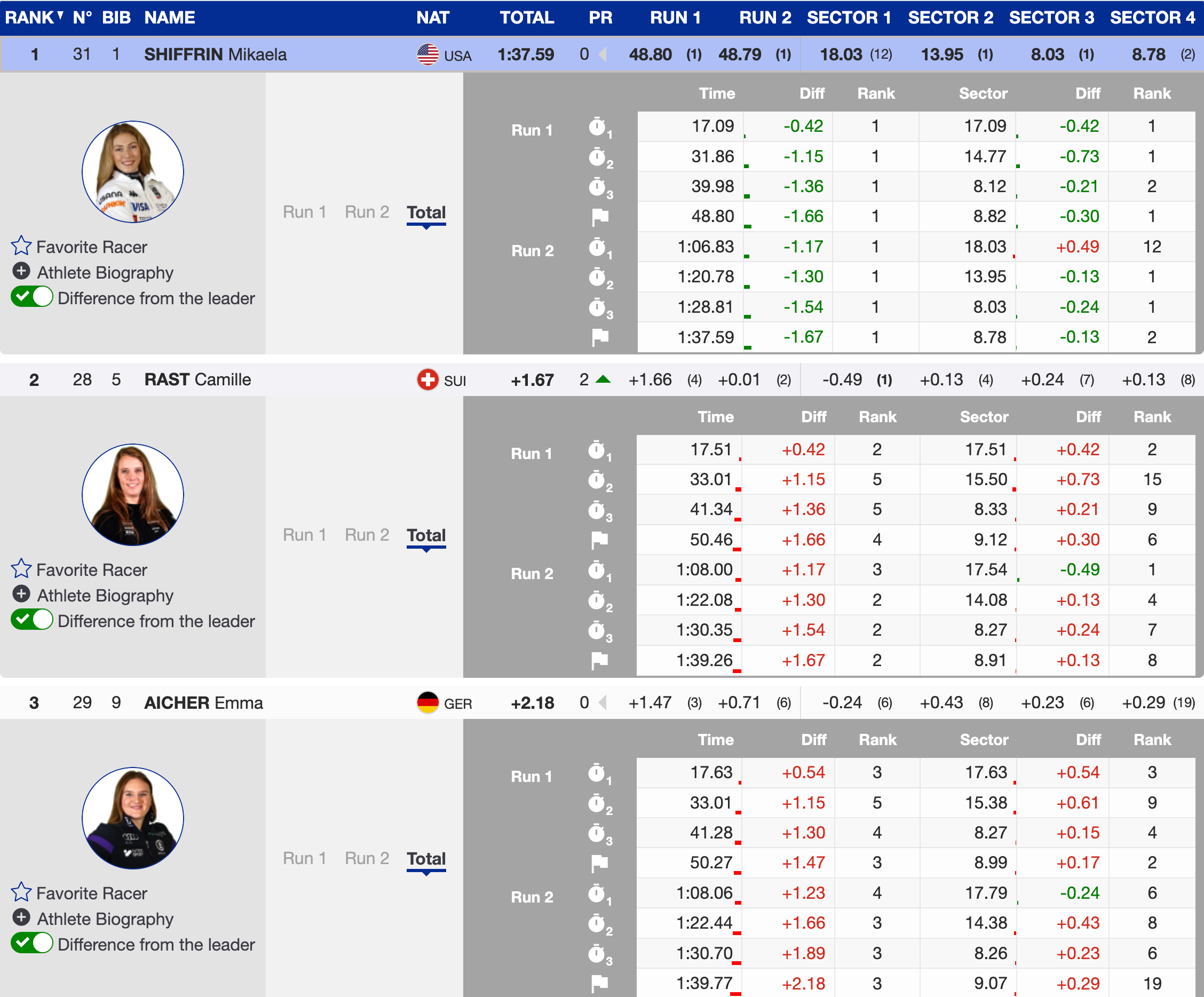The width and height of the screenshot is (1204, 997).
Task: Click Shiffrin's Run 1 finish flag icon
Action: [600, 217]
